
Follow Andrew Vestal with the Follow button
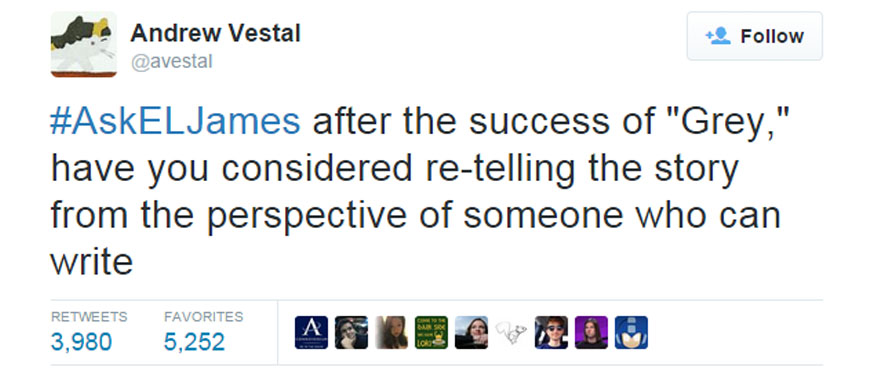[754, 36]
